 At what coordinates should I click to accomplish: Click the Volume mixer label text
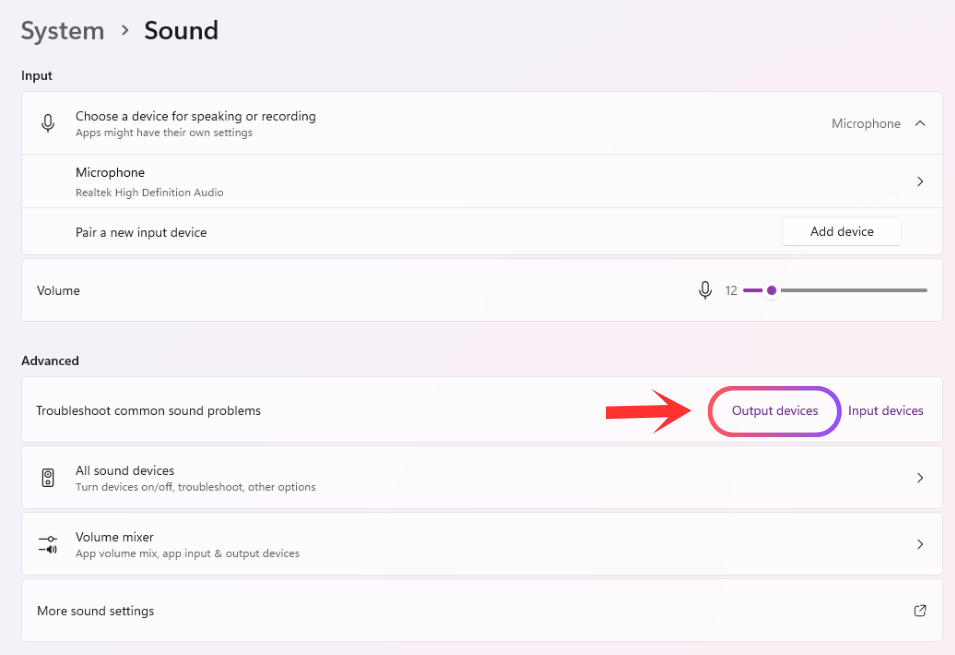pyautogui.click(x=115, y=537)
